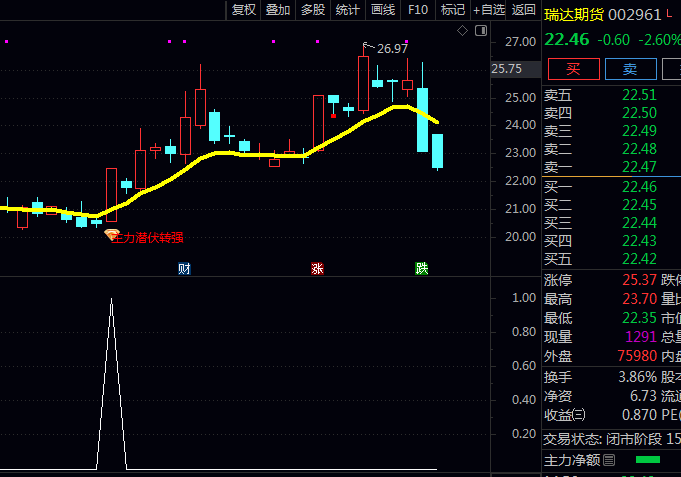Click the 涨停 value 25.37

639,280
